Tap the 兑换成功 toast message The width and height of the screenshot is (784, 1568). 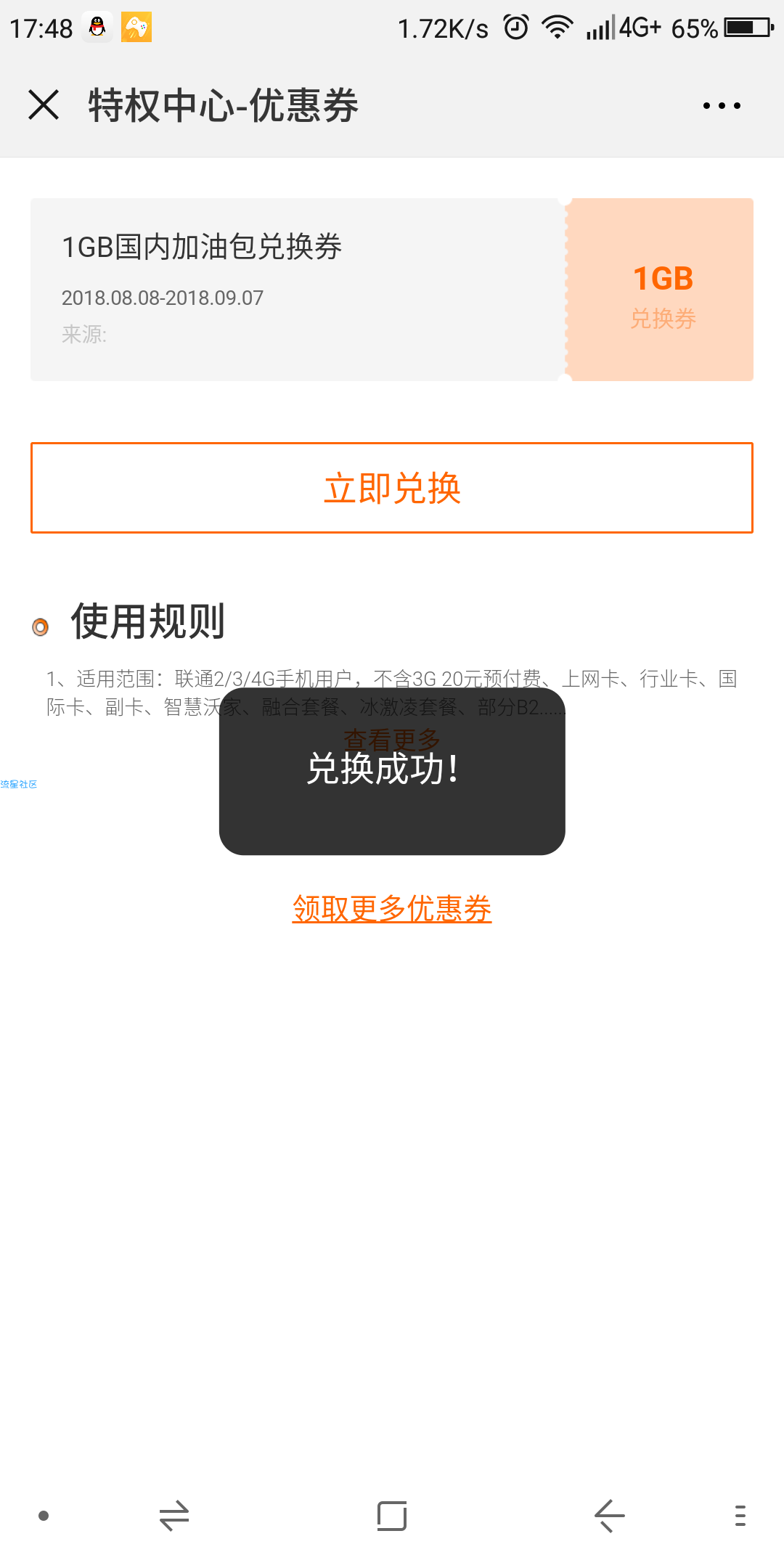click(392, 772)
